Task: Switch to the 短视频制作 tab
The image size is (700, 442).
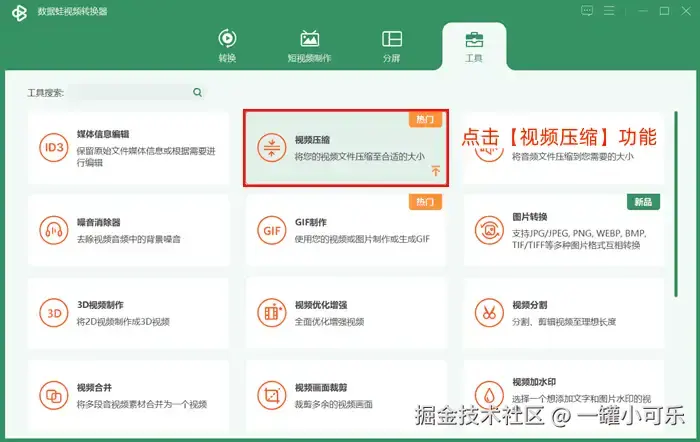Action: 309,46
